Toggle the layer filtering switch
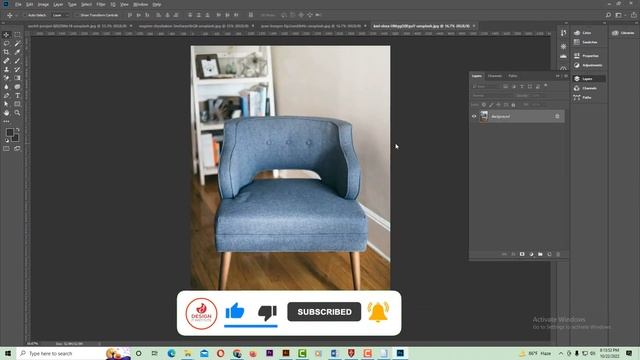 point(546,86)
